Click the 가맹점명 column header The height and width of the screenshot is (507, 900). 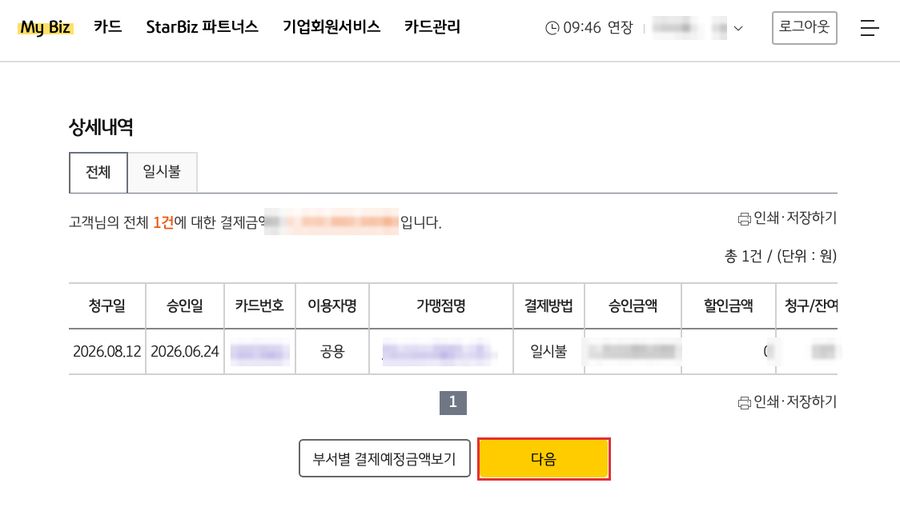(x=441, y=305)
